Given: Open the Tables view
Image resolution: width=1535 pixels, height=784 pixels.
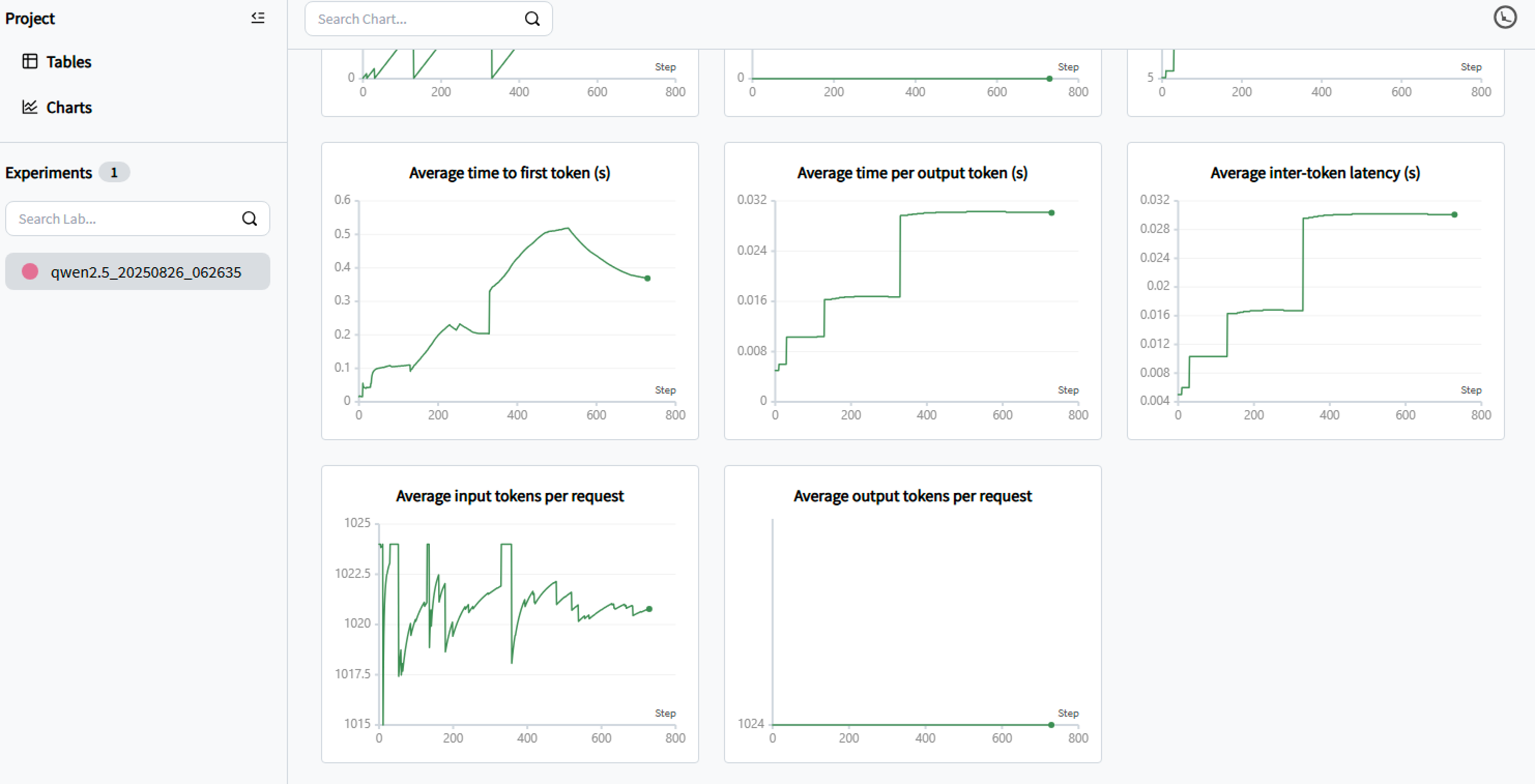Looking at the screenshot, I should coord(68,62).
